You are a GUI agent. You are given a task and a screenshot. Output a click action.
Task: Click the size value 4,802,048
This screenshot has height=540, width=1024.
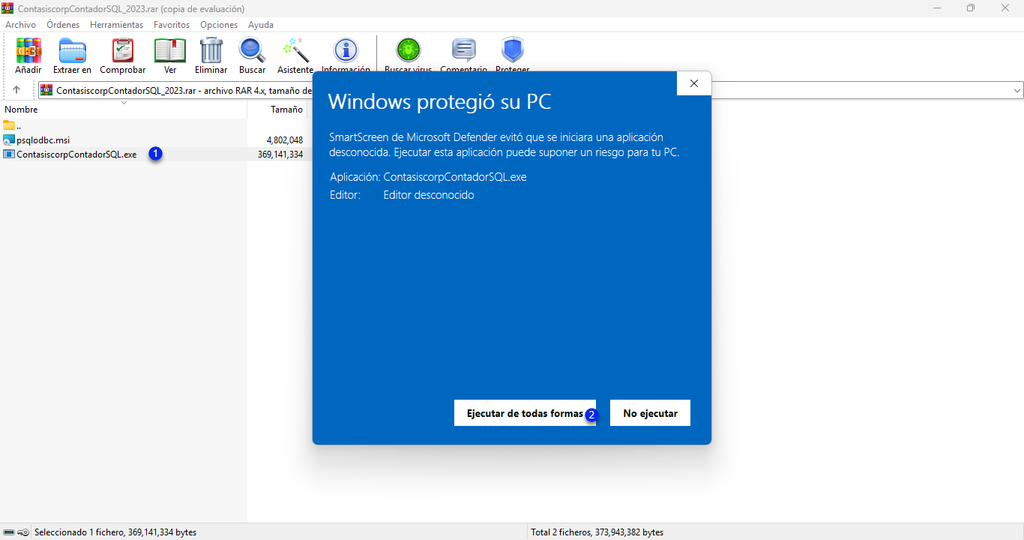(285, 140)
